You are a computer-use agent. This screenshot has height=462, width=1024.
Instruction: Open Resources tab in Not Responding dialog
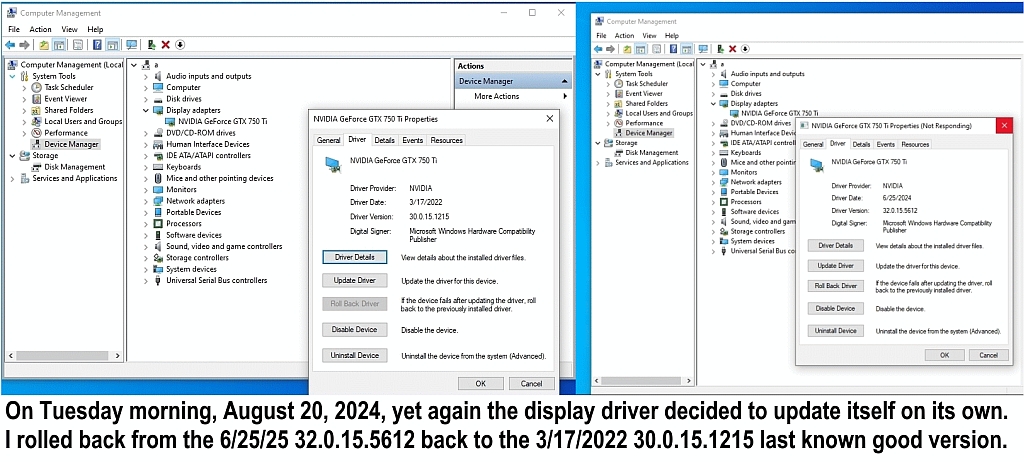pyautogui.click(x=915, y=144)
